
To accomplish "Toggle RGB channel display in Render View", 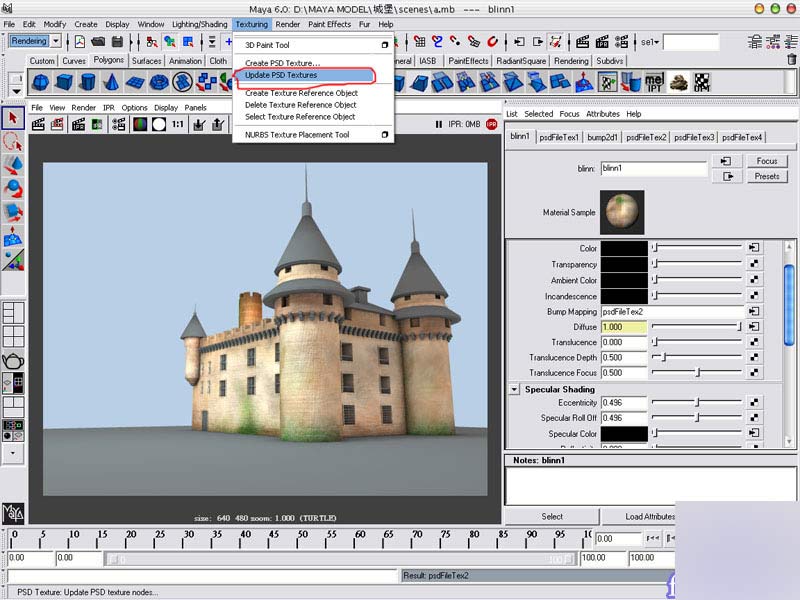I will click(140, 124).
